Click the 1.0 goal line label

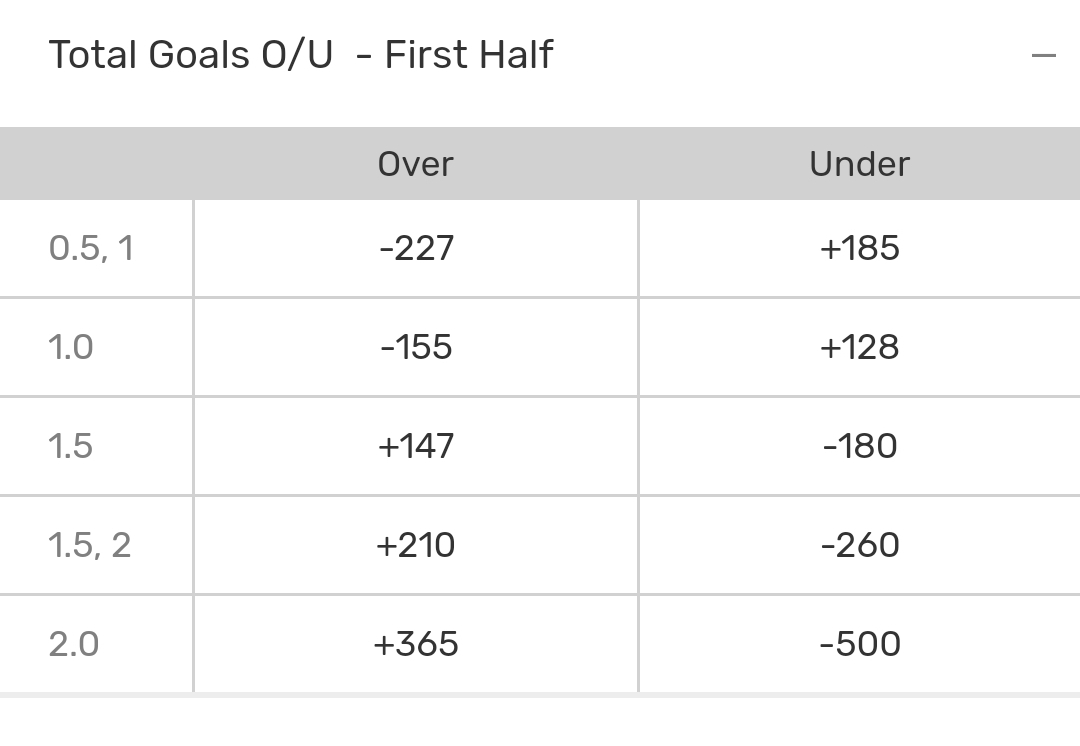click(x=71, y=347)
